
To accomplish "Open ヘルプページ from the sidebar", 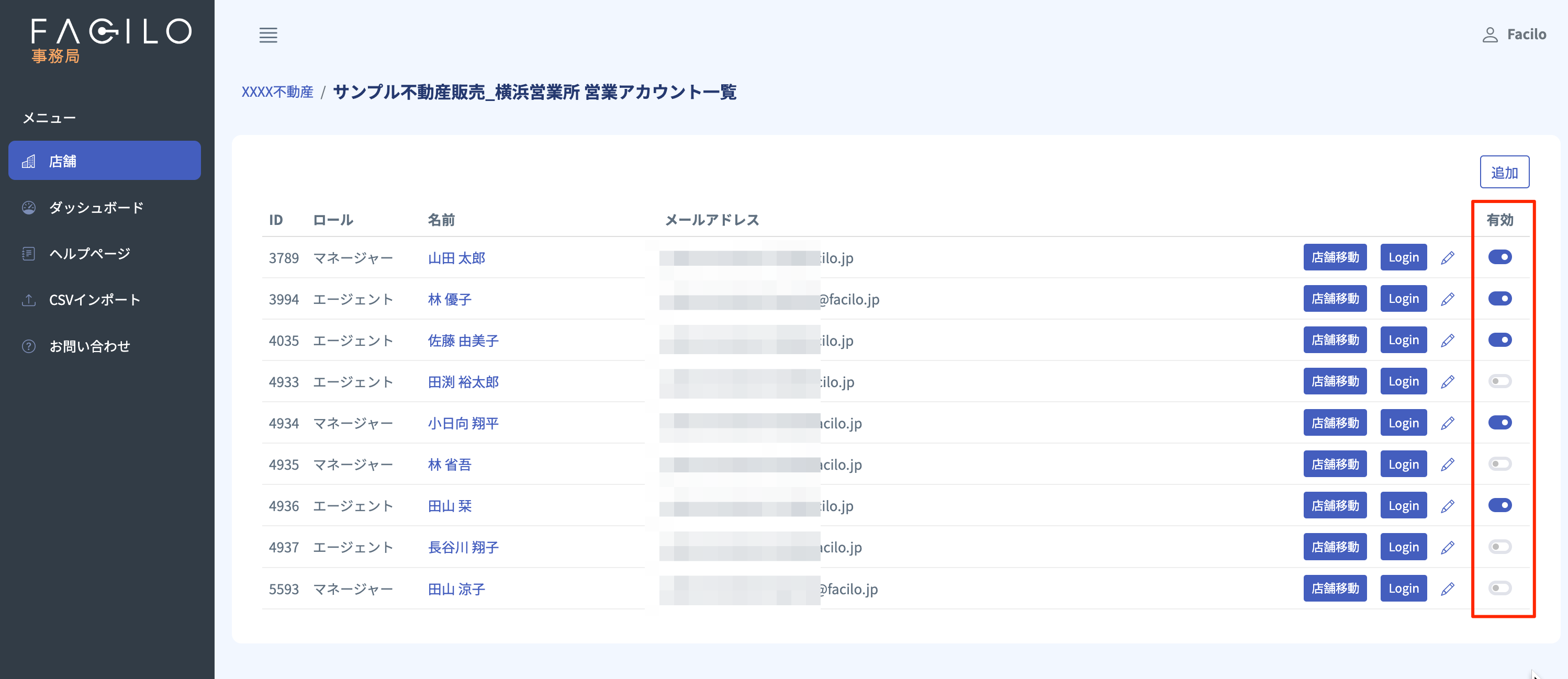I will tap(105, 254).
